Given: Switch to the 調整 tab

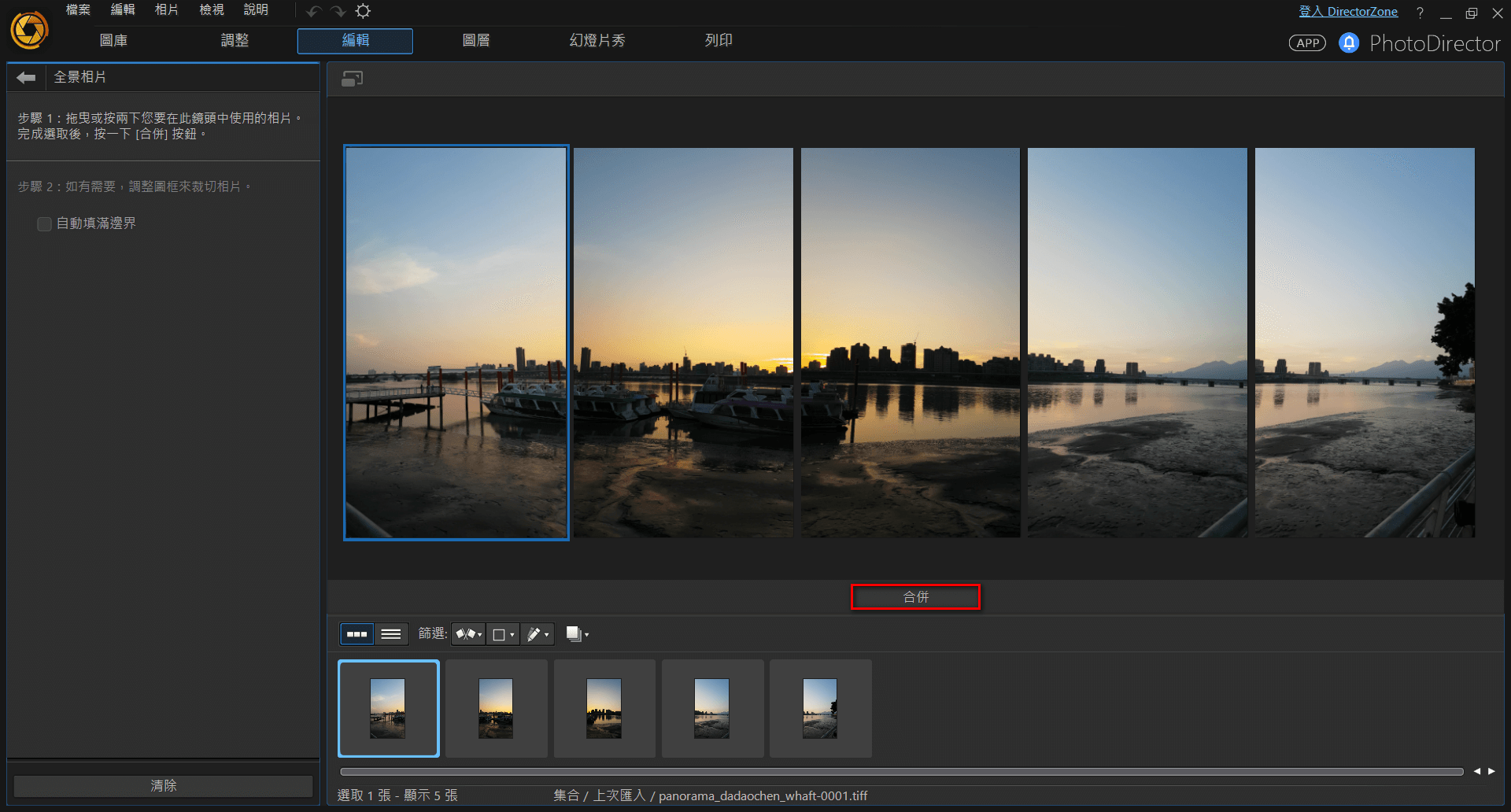Looking at the screenshot, I should coord(235,40).
